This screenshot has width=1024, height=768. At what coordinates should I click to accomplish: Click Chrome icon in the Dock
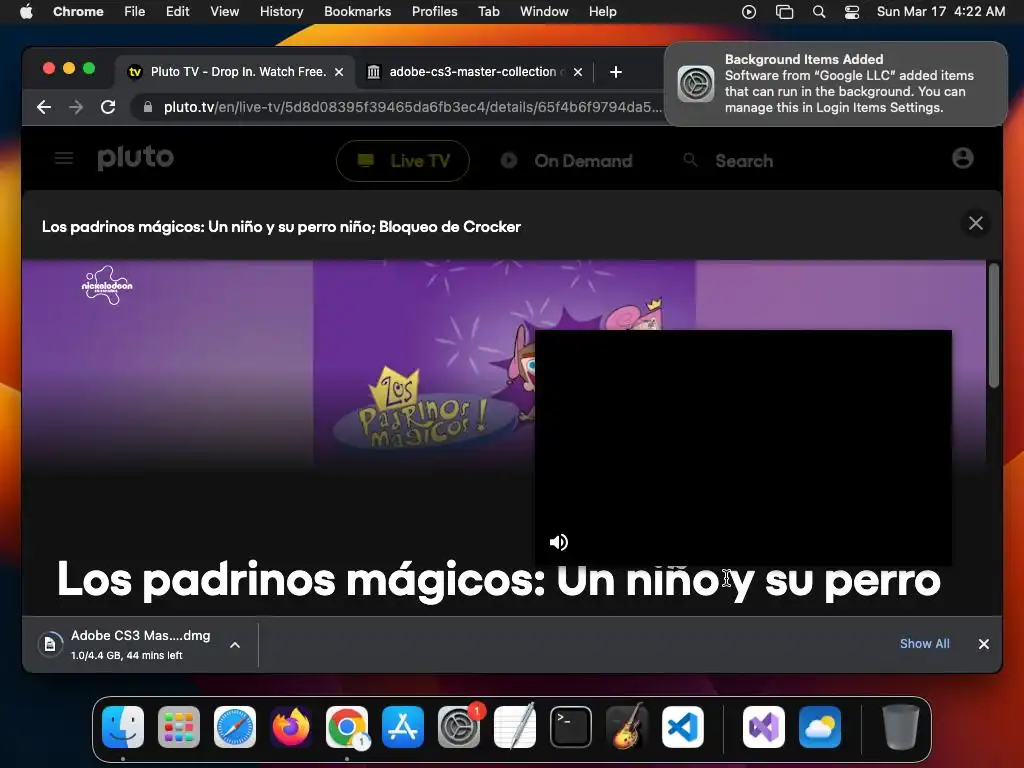click(347, 727)
